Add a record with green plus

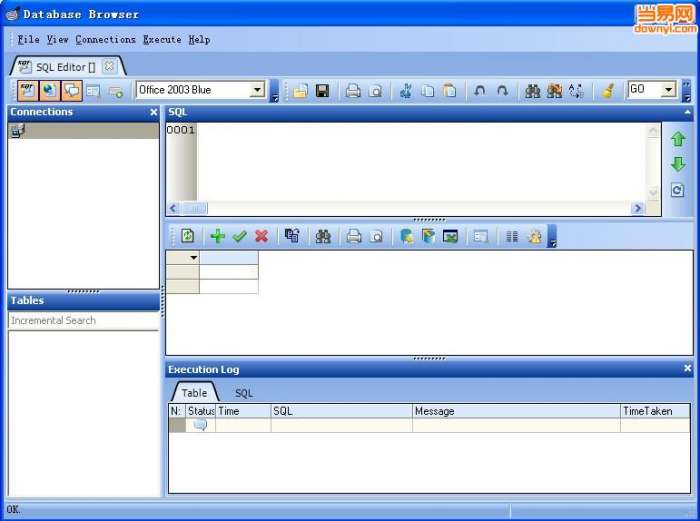point(217,236)
